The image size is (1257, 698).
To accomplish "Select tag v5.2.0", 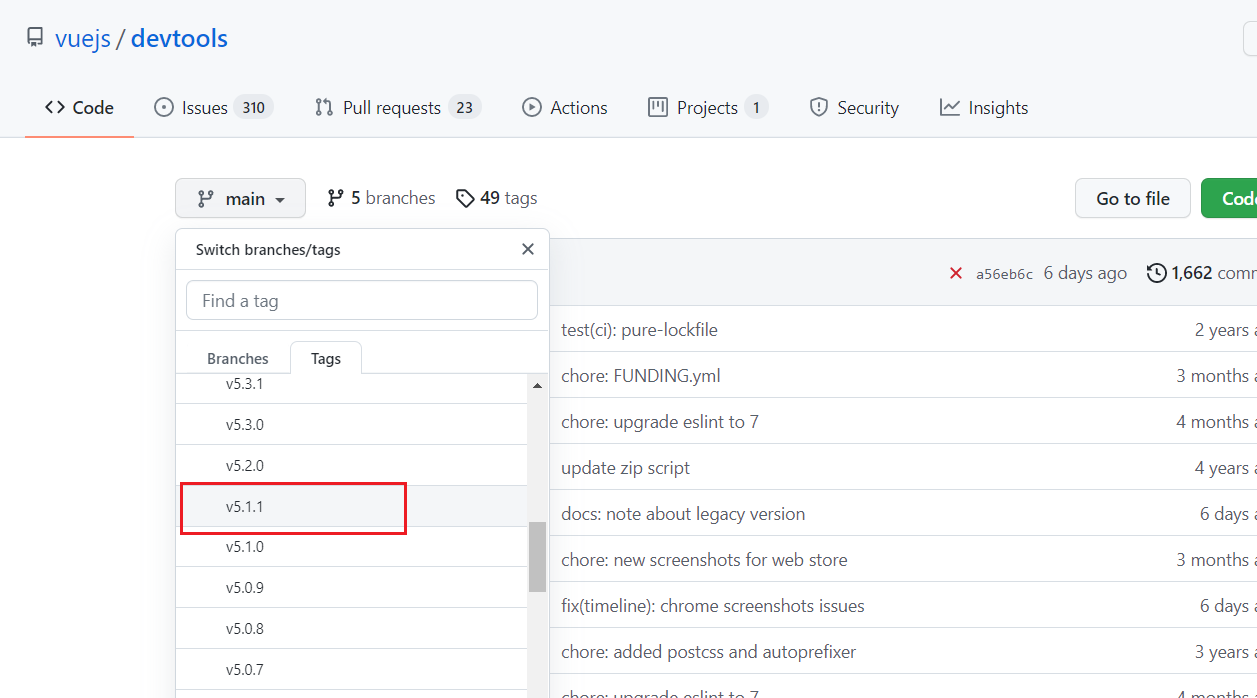I will coord(351,466).
